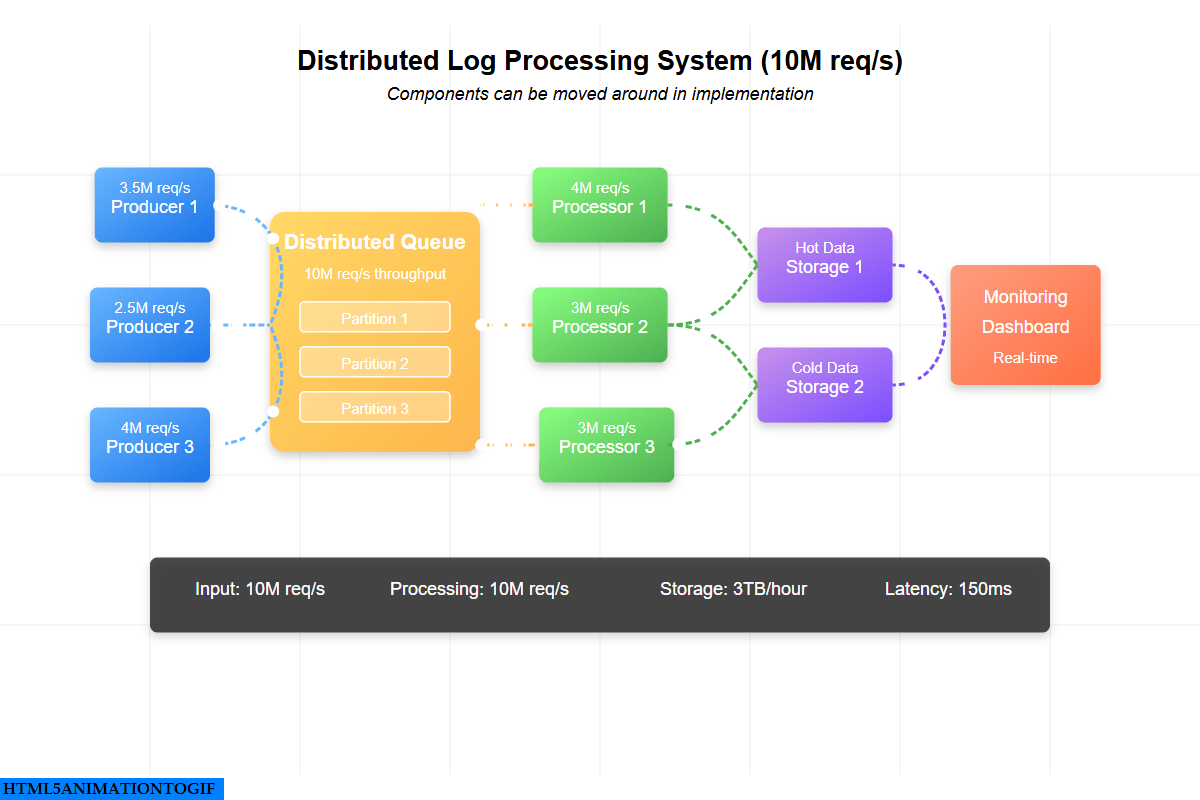Select the Distributed Queue component
This screenshot has height=800, width=1200.
pos(375,332)
